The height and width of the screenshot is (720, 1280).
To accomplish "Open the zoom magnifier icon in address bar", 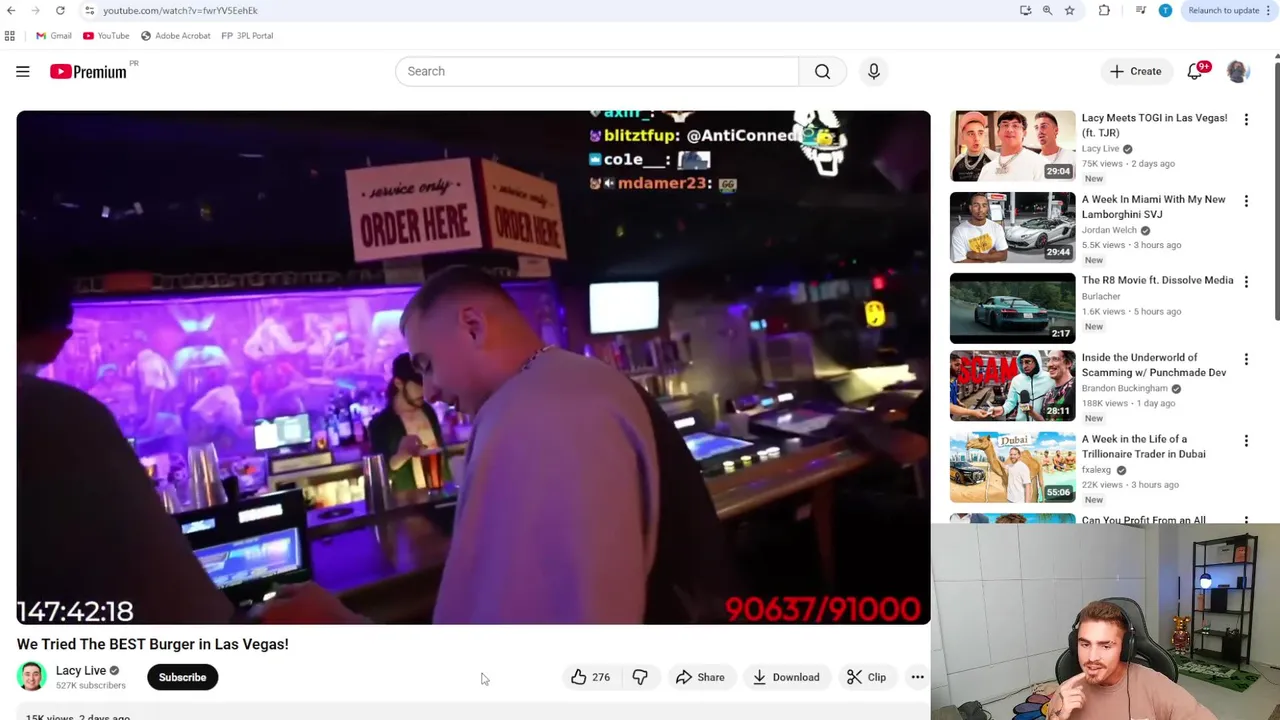I will point(1047,10).
